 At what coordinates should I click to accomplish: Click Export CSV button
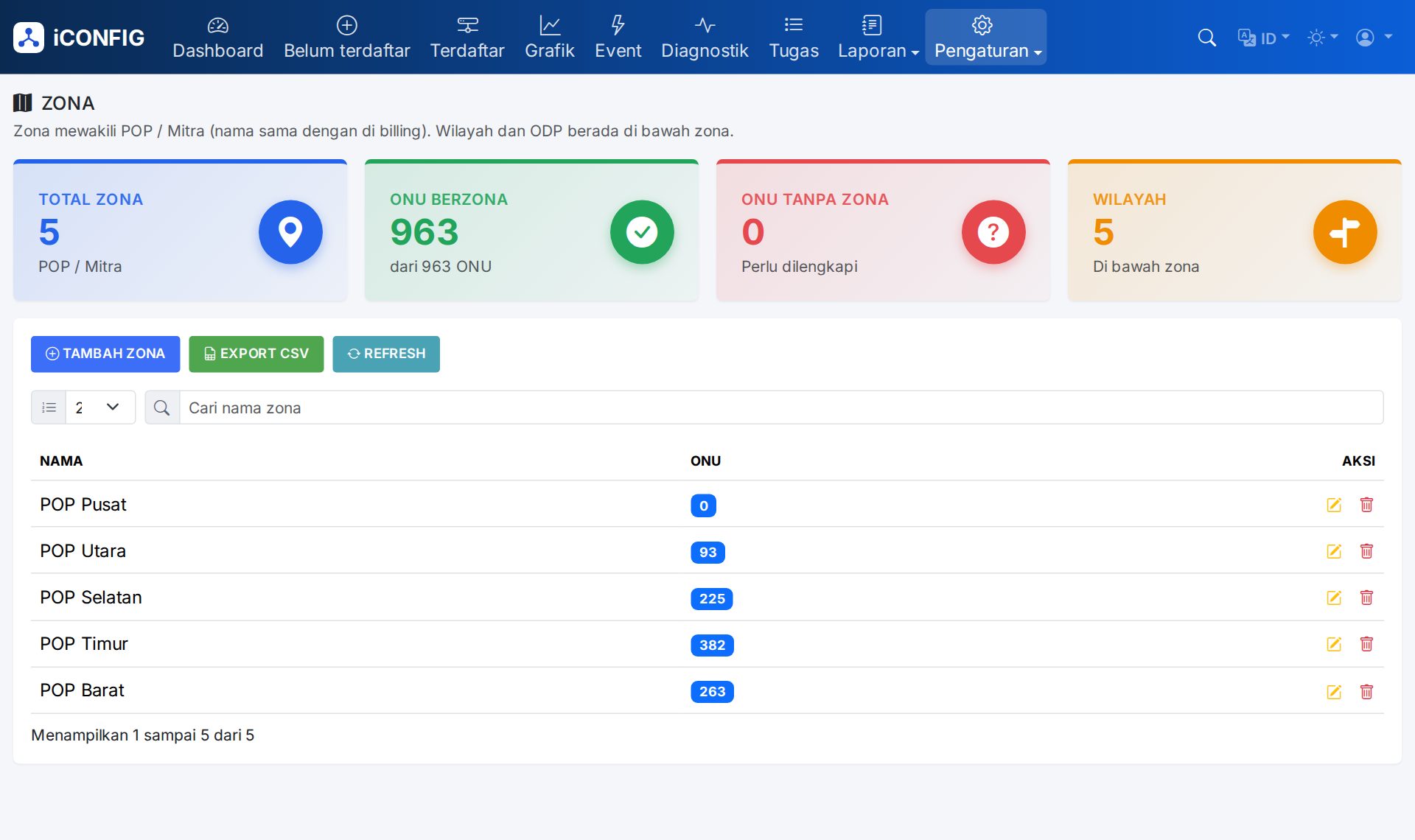[x=256, y=354]
